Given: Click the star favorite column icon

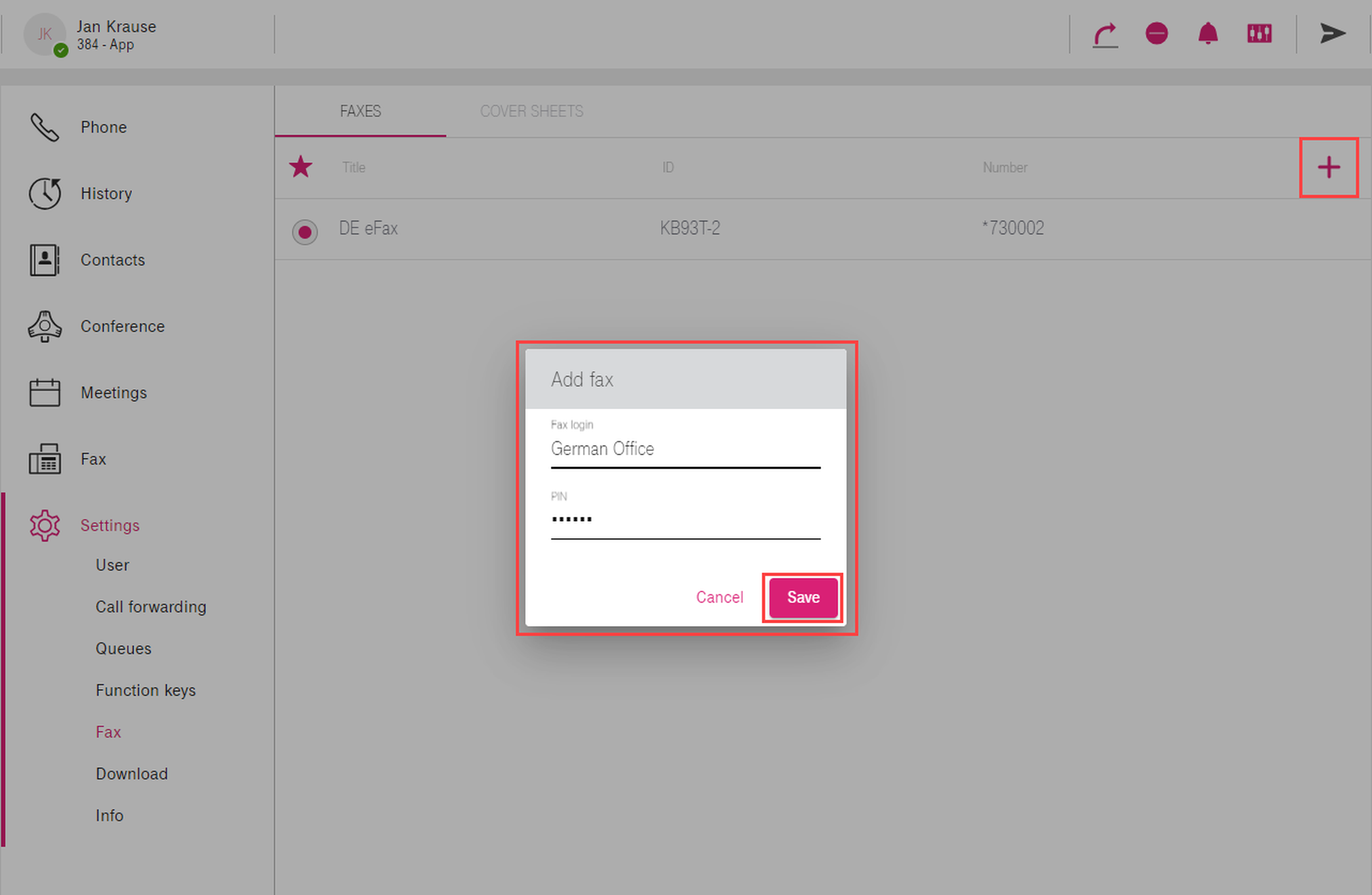Looking at the screenshot, I should [301, 167].
